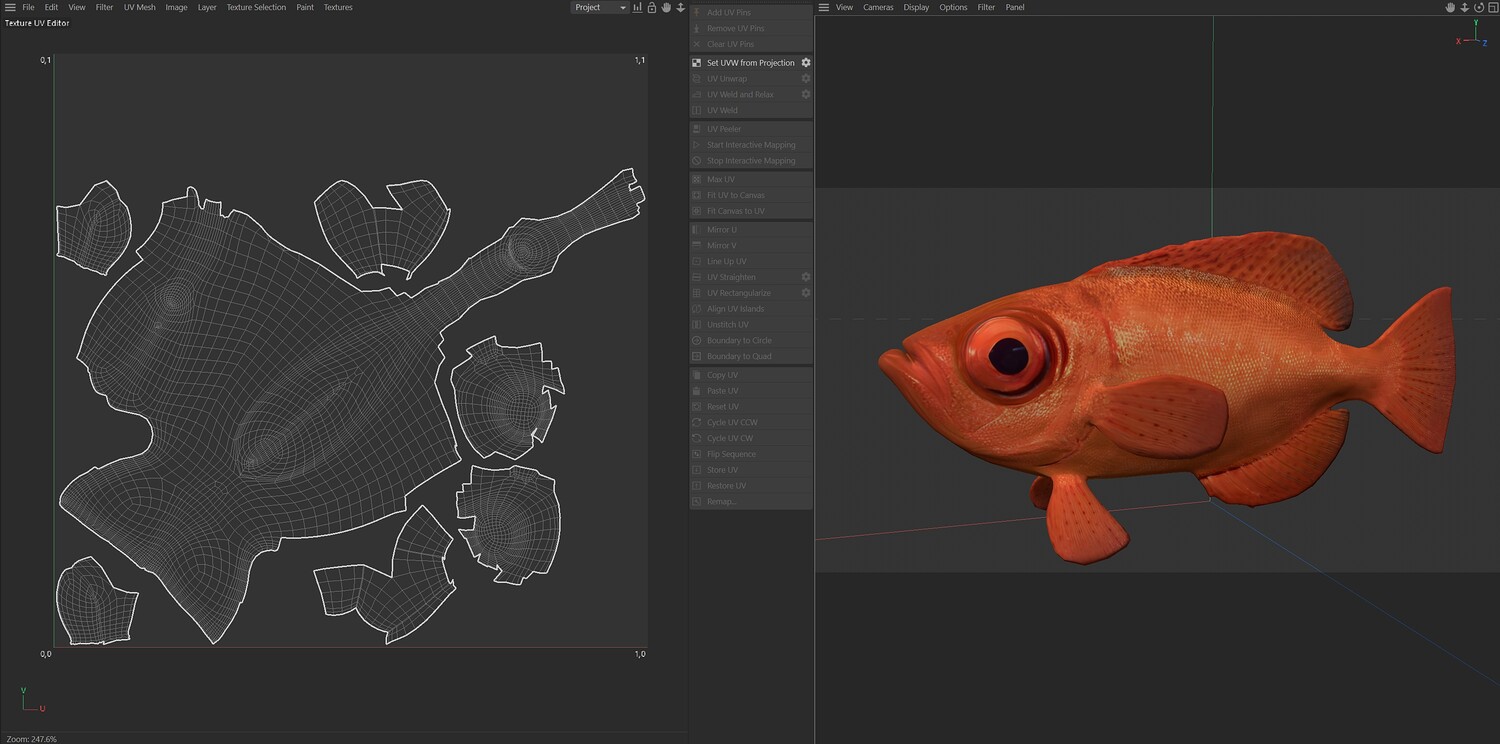Viewport: 1500px width, 744px height.
Task: Click the Restore UV command
Action: [x=751, y=486]
